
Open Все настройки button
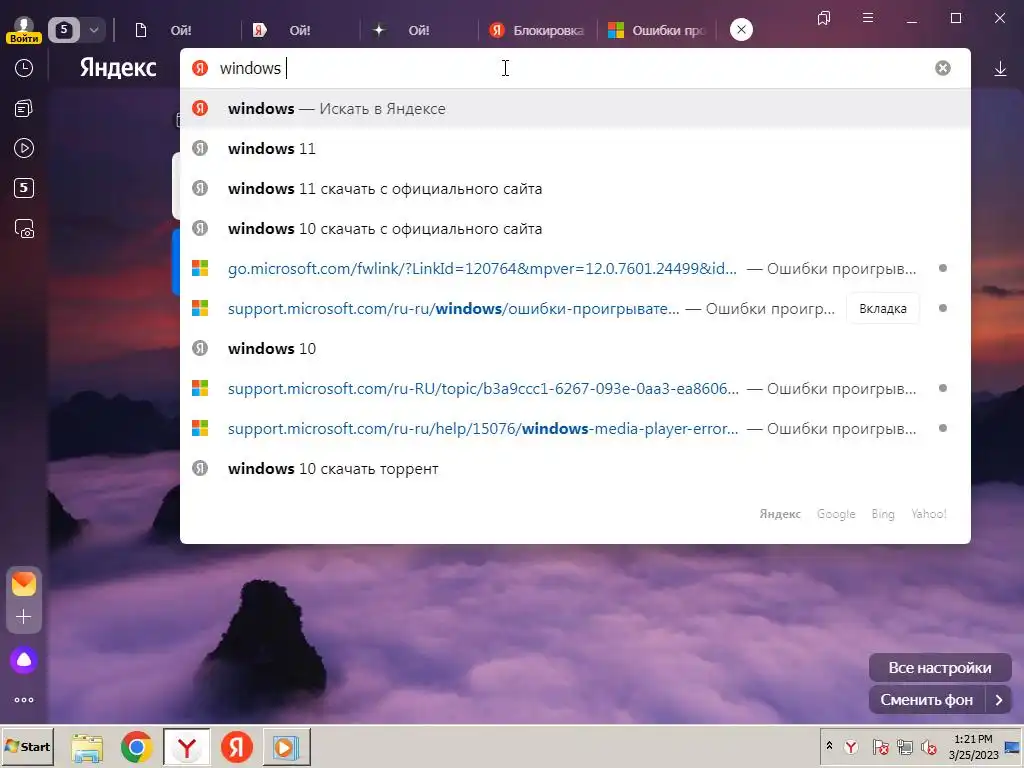point(940,668)
